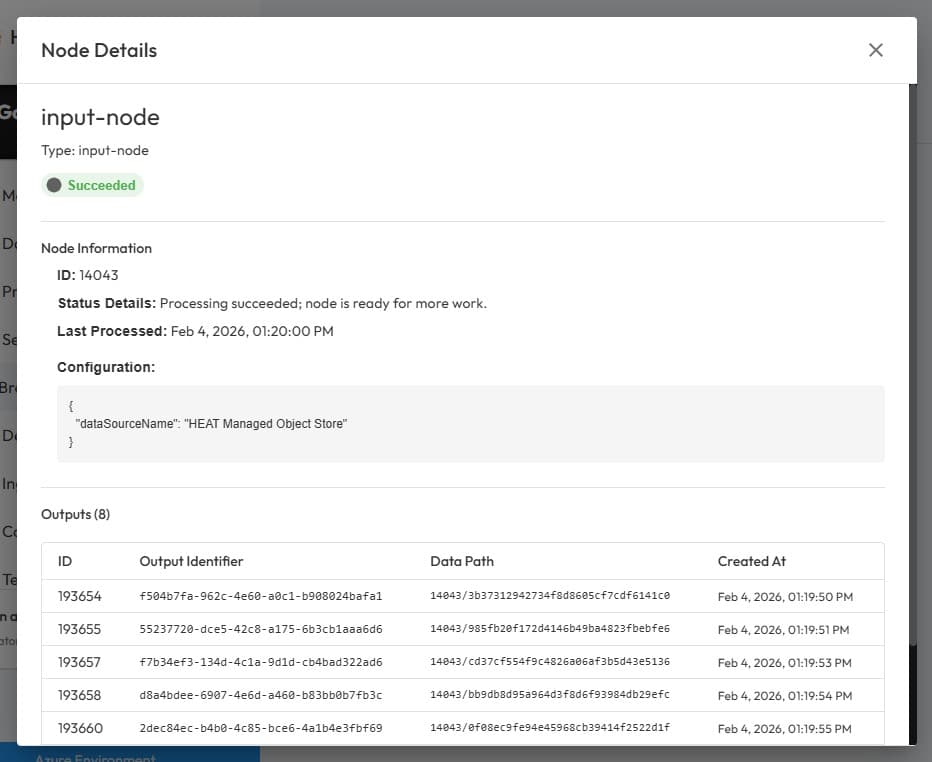This screenshot has height=762, width=932.
Task: Click the Created At column header
Action: tap(752, 561)
